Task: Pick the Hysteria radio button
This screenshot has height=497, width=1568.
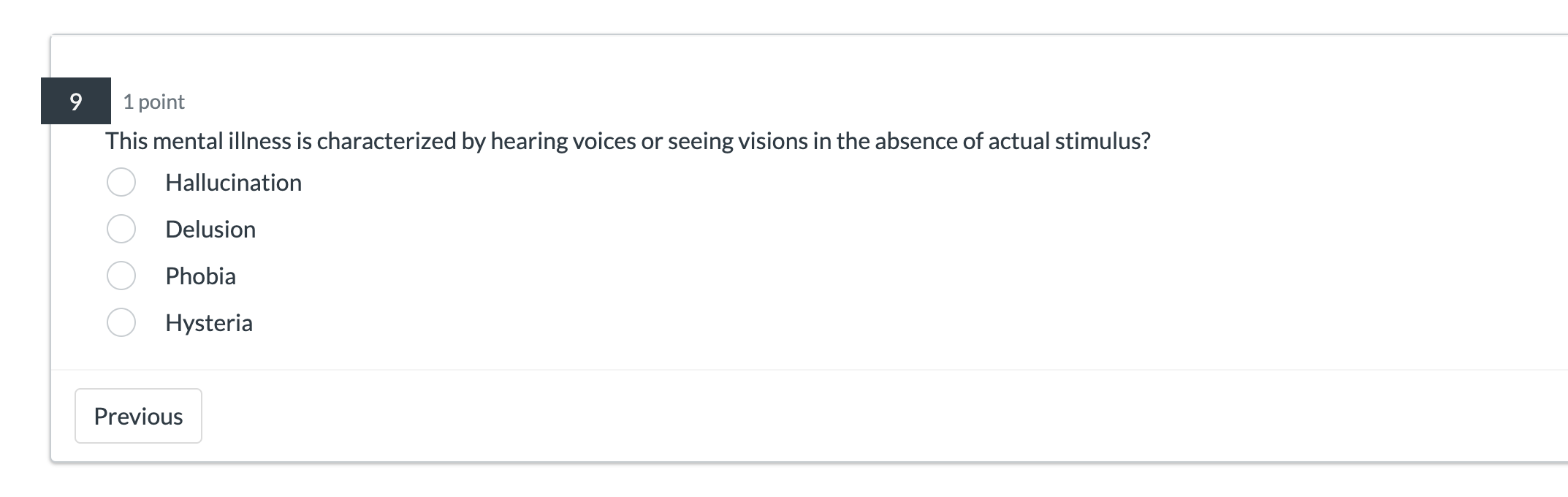Action: [x=121, y=323]
